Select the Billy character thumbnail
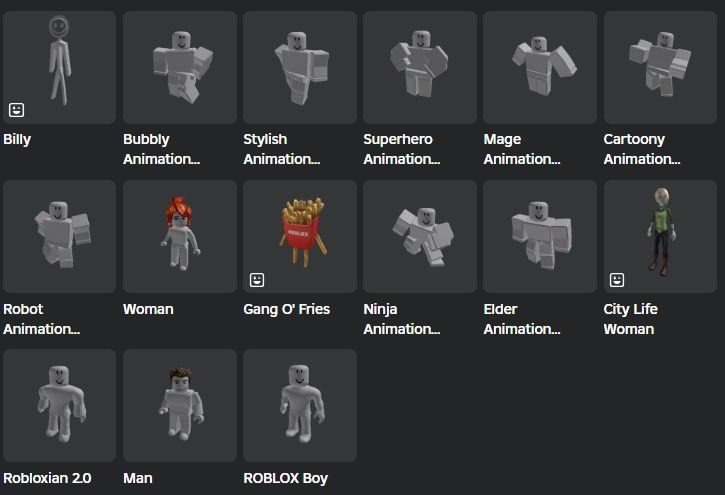 coord(60,67)
